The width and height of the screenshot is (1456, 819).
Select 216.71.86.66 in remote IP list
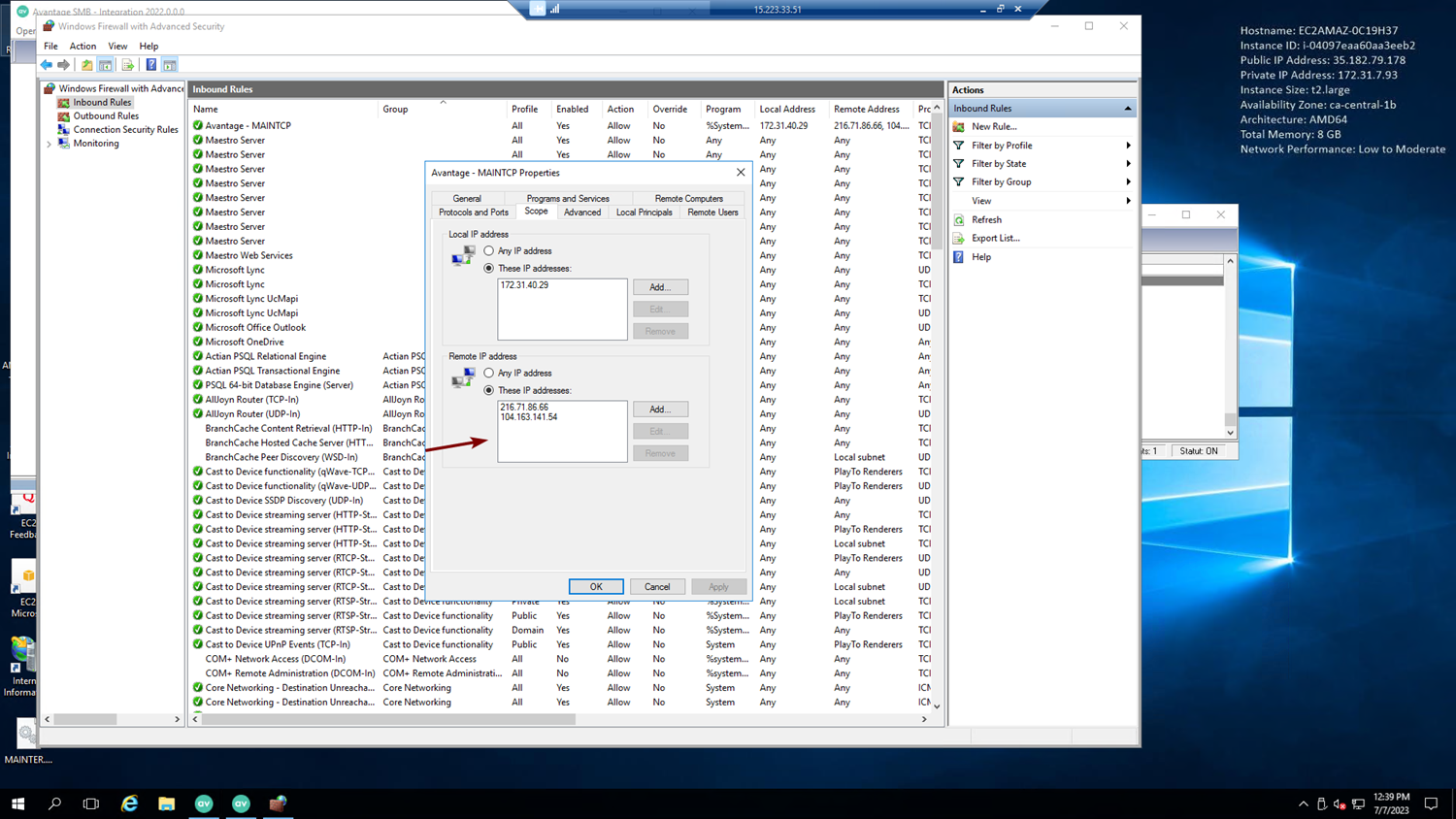pos(524,408)
